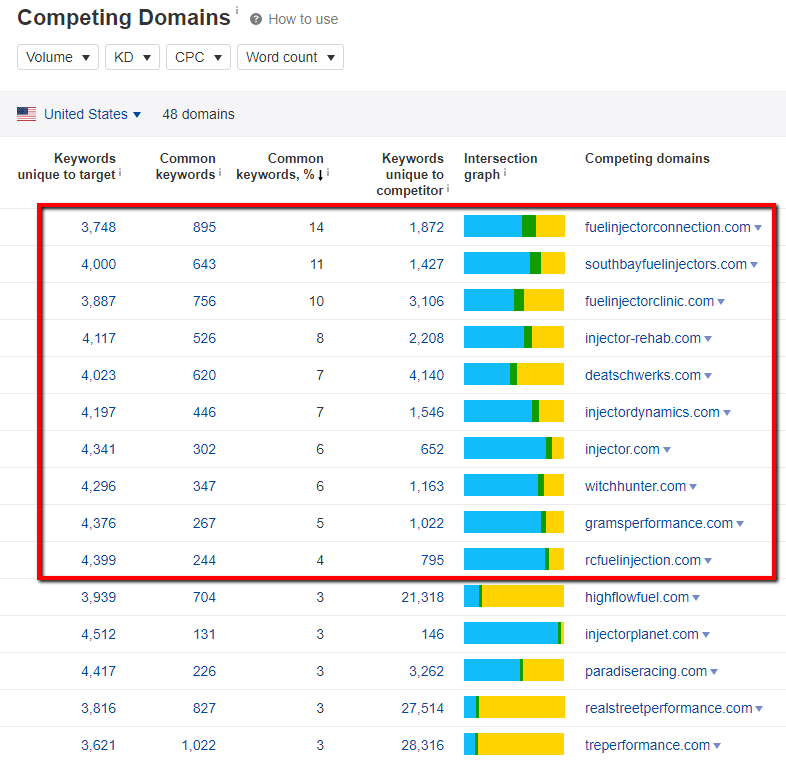Image resolution: width=786 pixels, height=762 pixels.
Task: Click unique-to-competitor value 4,140
Action: pyautogui.click(x=427, y=375)
